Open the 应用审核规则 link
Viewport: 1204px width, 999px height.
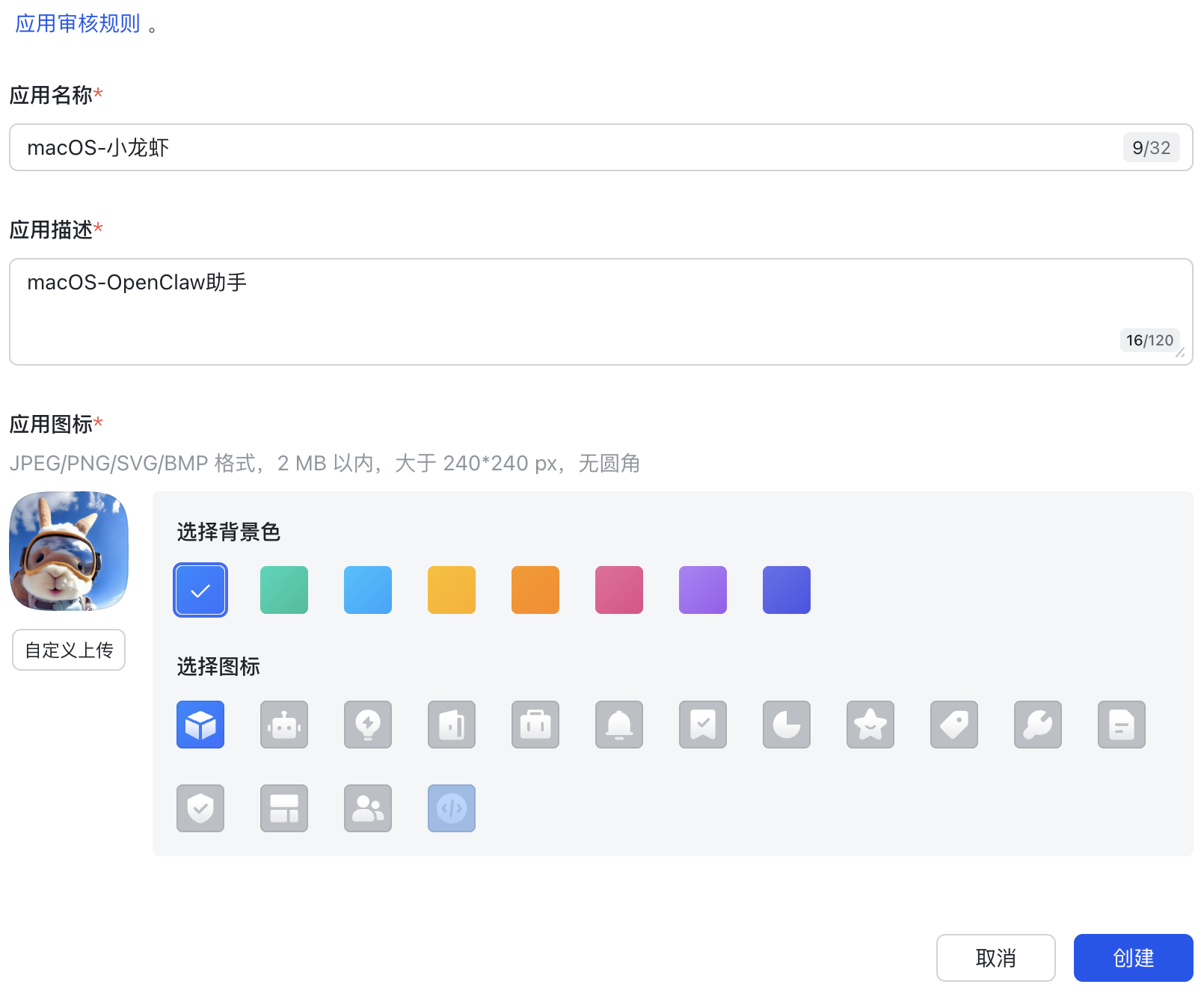point(78,24)
